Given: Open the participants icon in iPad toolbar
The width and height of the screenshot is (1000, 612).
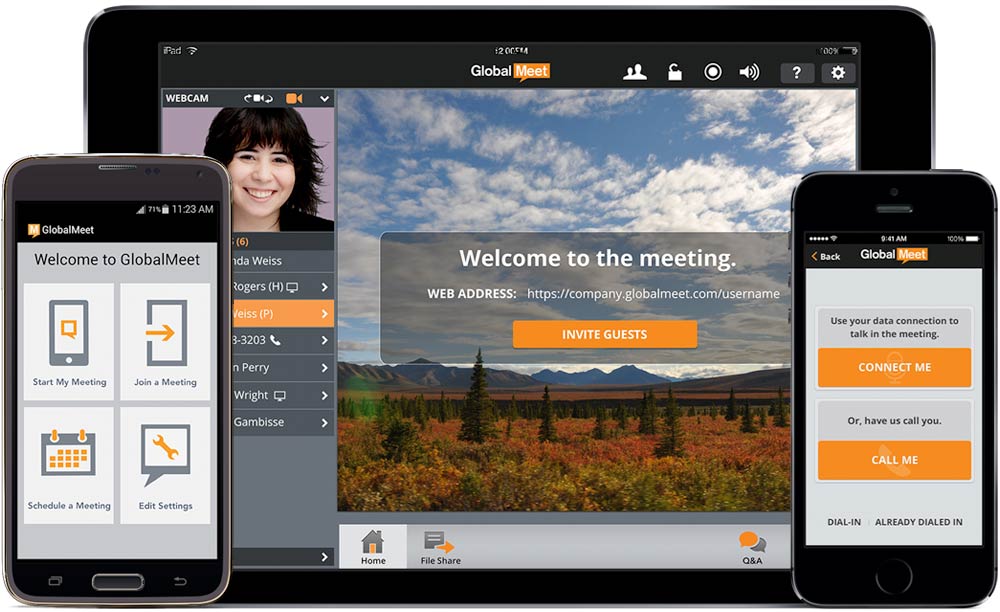Looking at the screenshot, I should coord(635,72).
